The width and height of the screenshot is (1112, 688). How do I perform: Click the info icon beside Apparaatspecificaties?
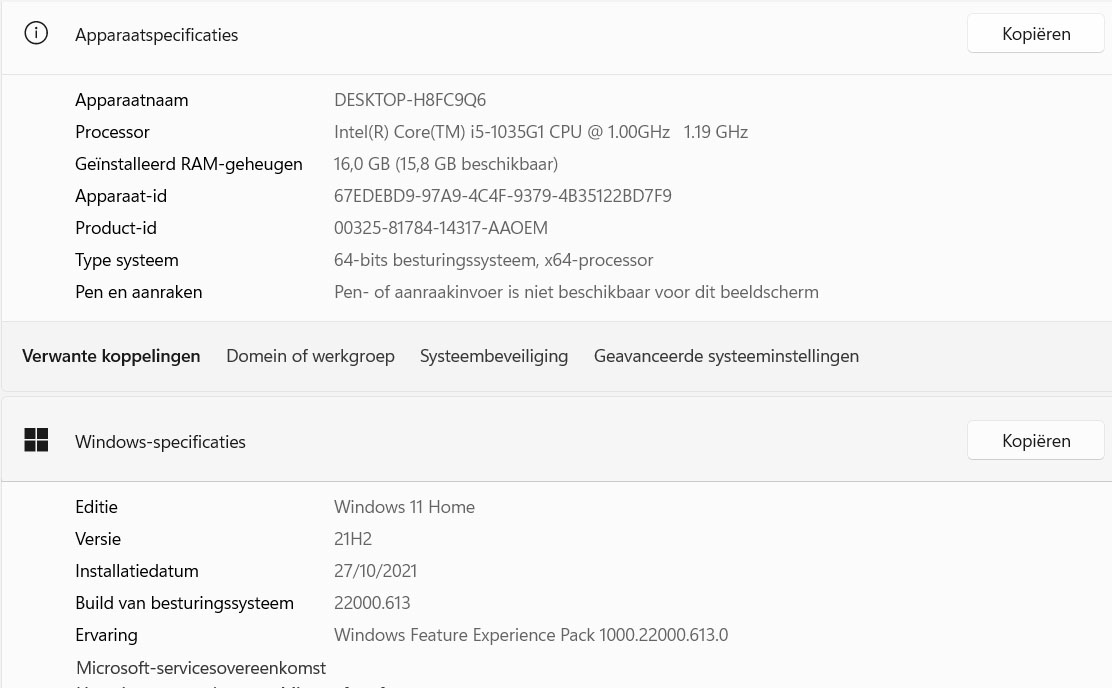point(36,34)
